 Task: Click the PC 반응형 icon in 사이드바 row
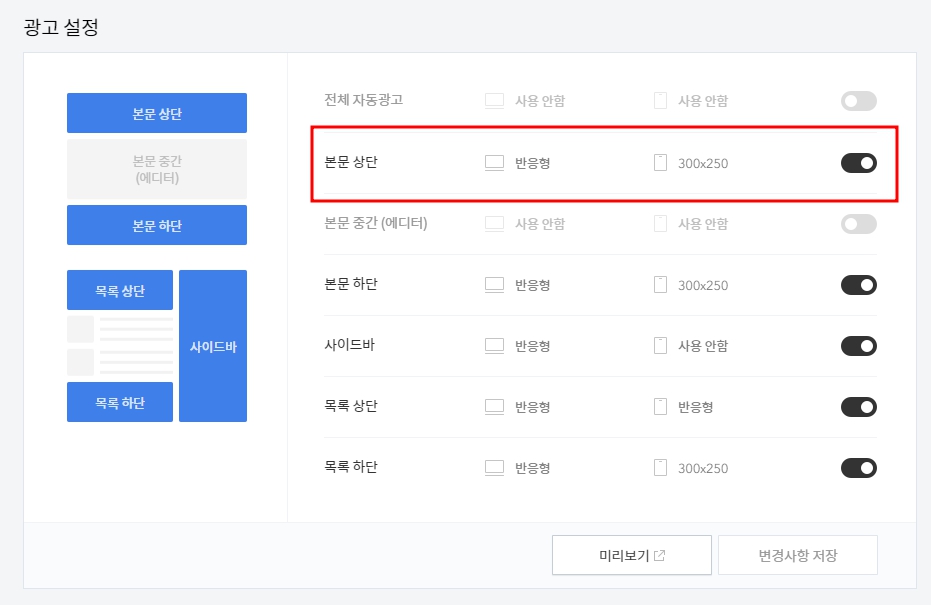tap(494, 345)
